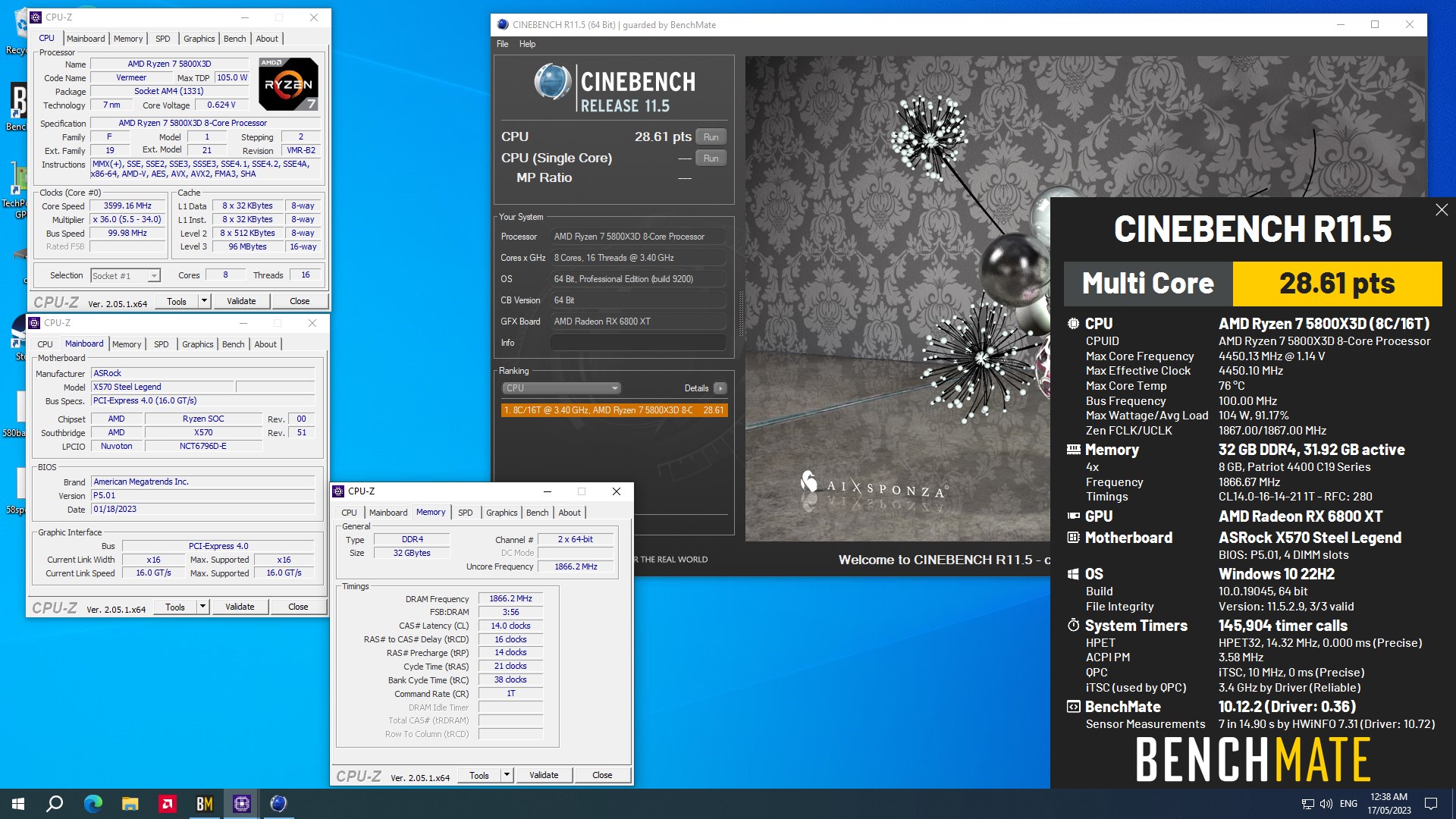This screenshot has width=1456, height=819.
Task: Click the Model field X570 Steel Legend
Action: pyautogui.click(x=163, y=387)
